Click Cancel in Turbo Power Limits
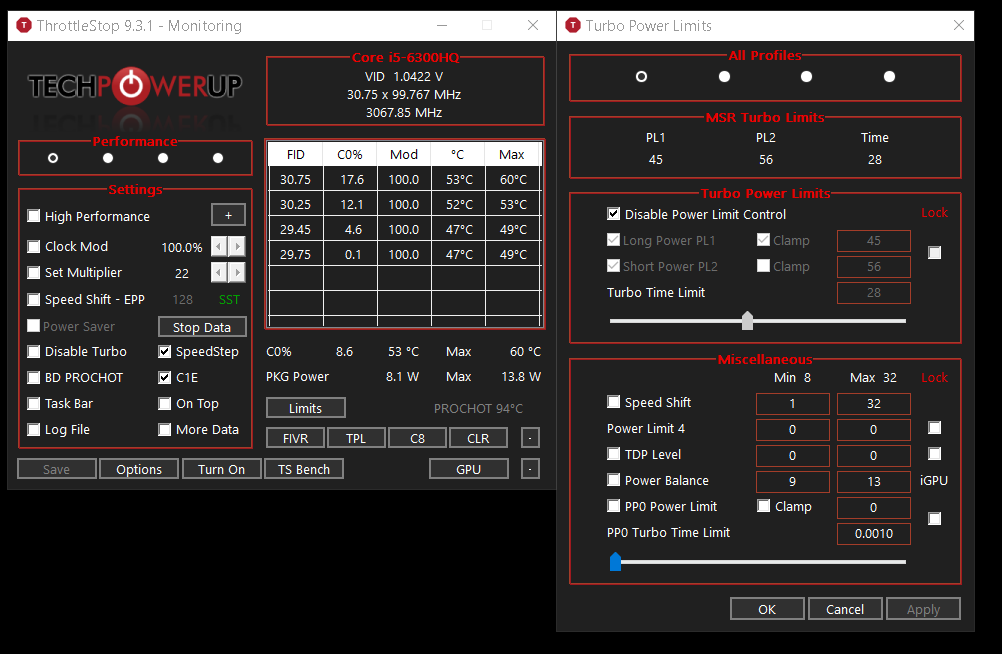Viewport: 1002px width, 654px height. pyautogui.click(x=845, y=609)
